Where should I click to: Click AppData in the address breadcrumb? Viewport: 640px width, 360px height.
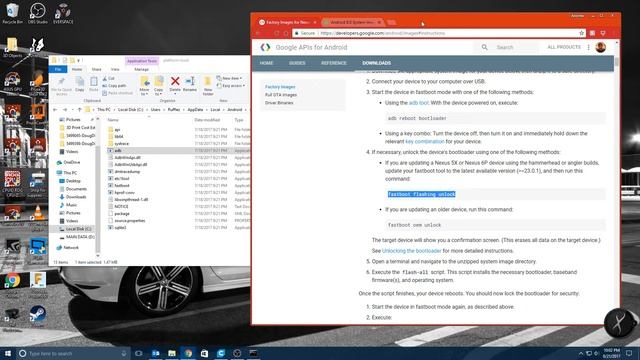[195, 110]
